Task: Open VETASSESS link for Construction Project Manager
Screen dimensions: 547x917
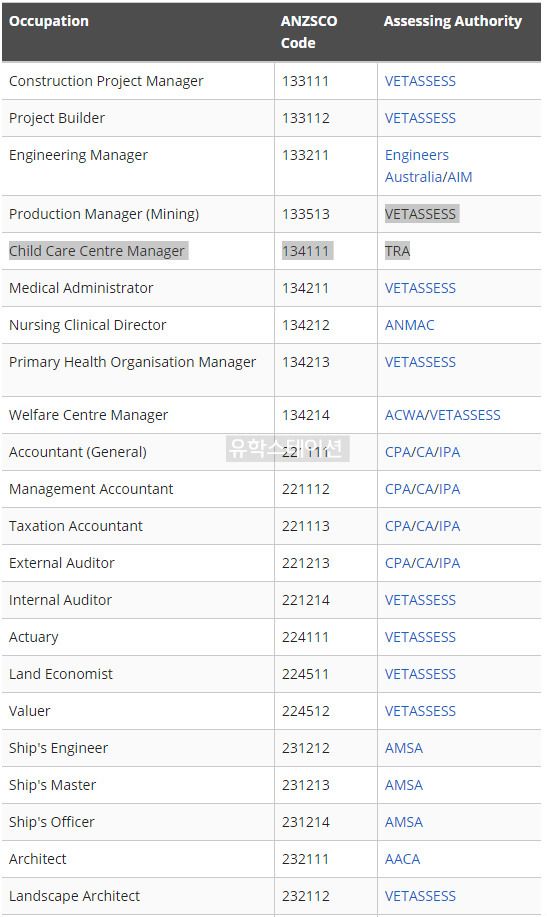Action: tap(420, 81)
